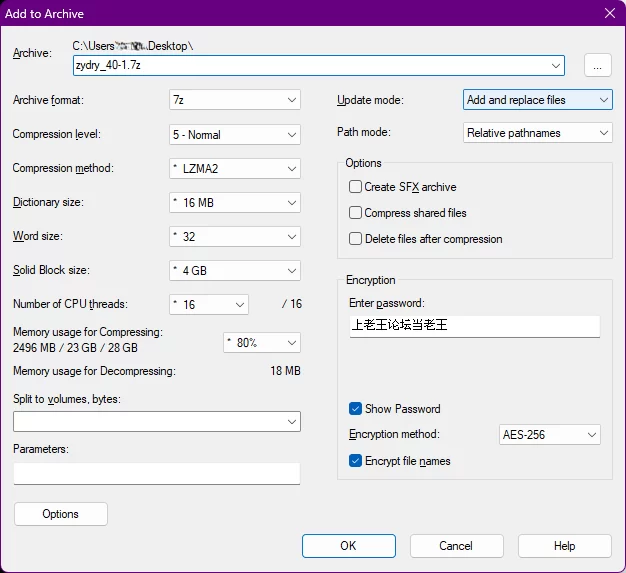Click the browse '...' button next to archive name
This screenshot has width=626, height=573.
597,65
